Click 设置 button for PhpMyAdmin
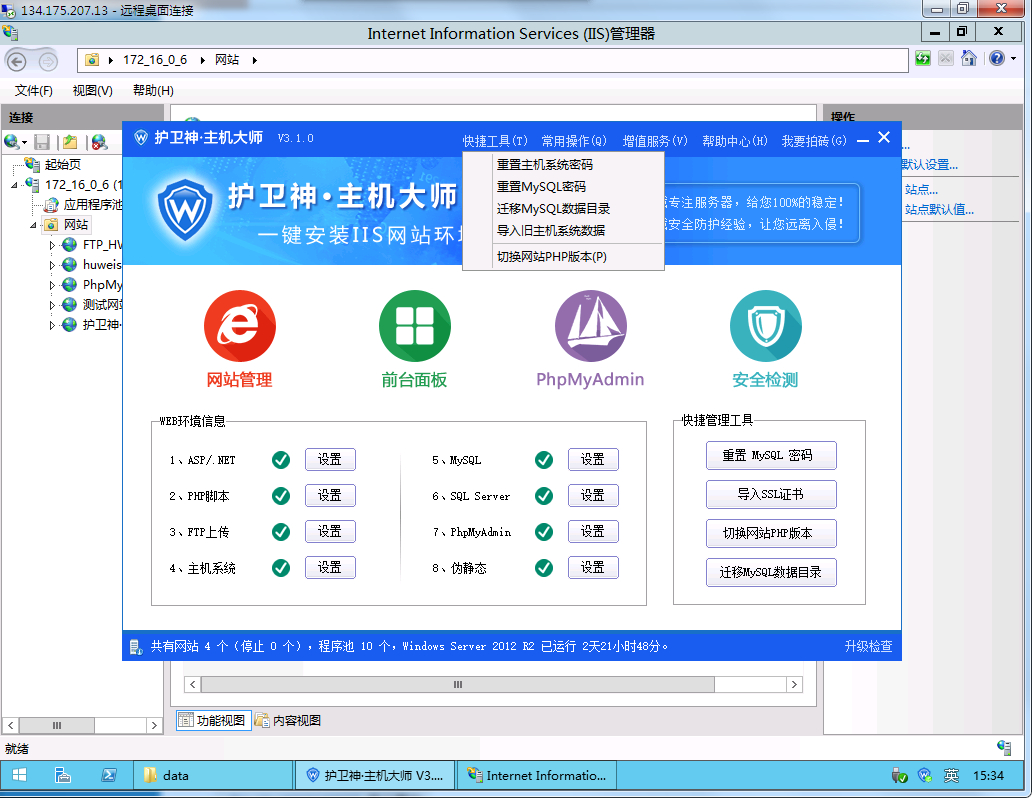This screenshot has height=798, width=1032. point(593,531)
